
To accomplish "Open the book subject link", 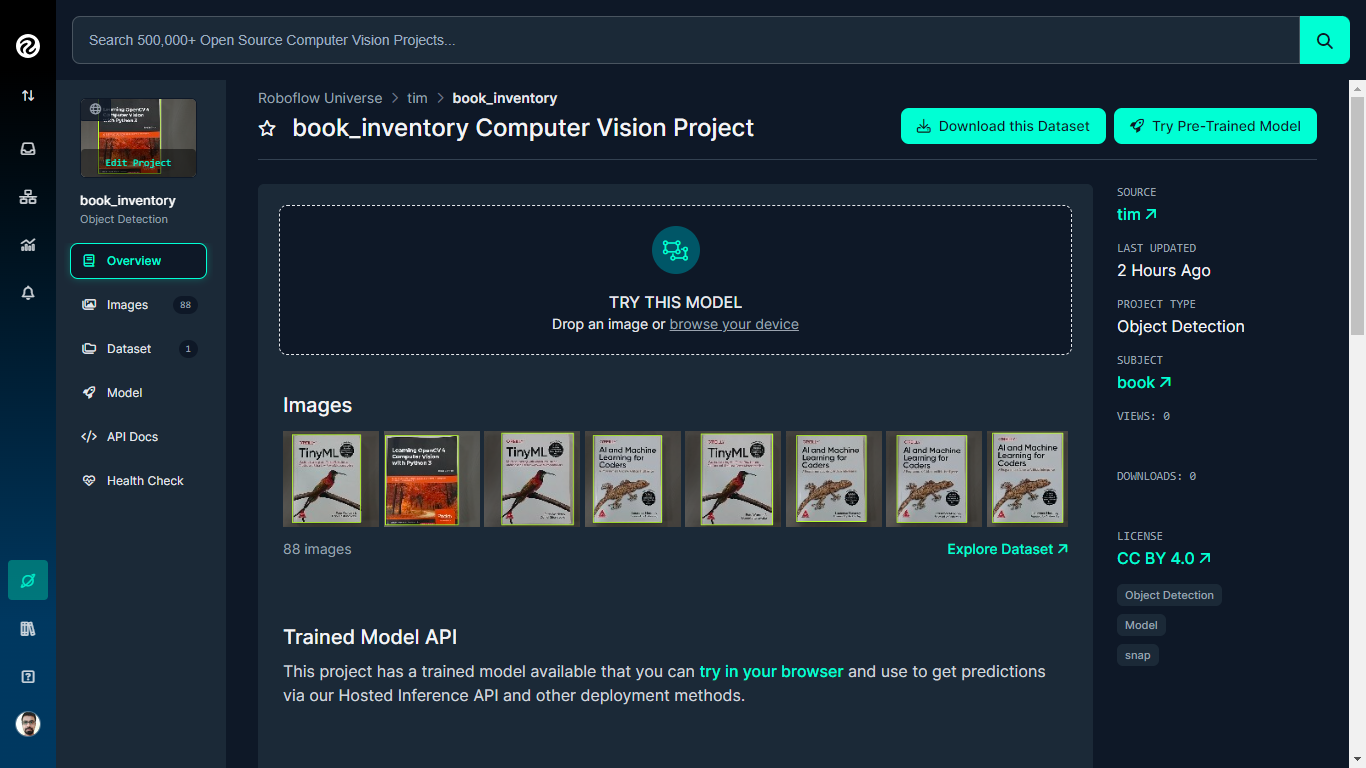I will point(1144,382).
